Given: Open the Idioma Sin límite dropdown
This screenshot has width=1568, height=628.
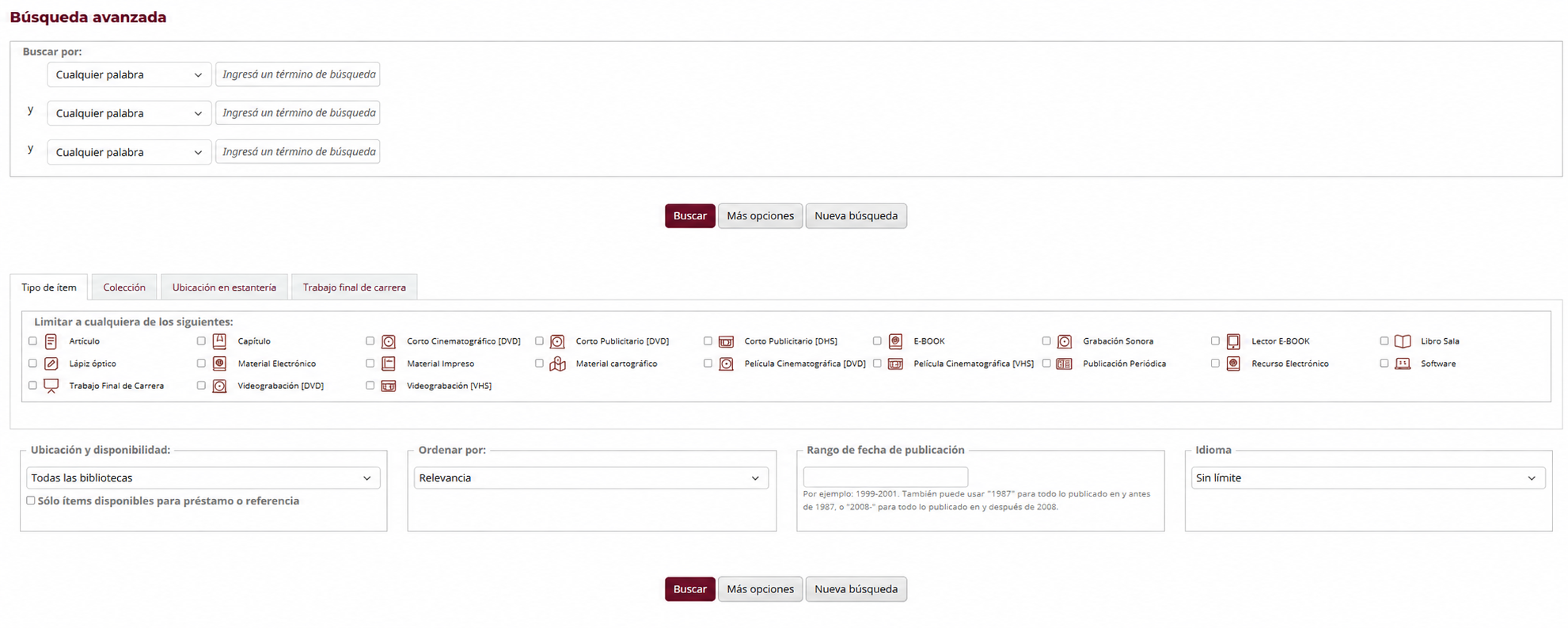Looking at the screenshot, I should (x=1368, y=478).
